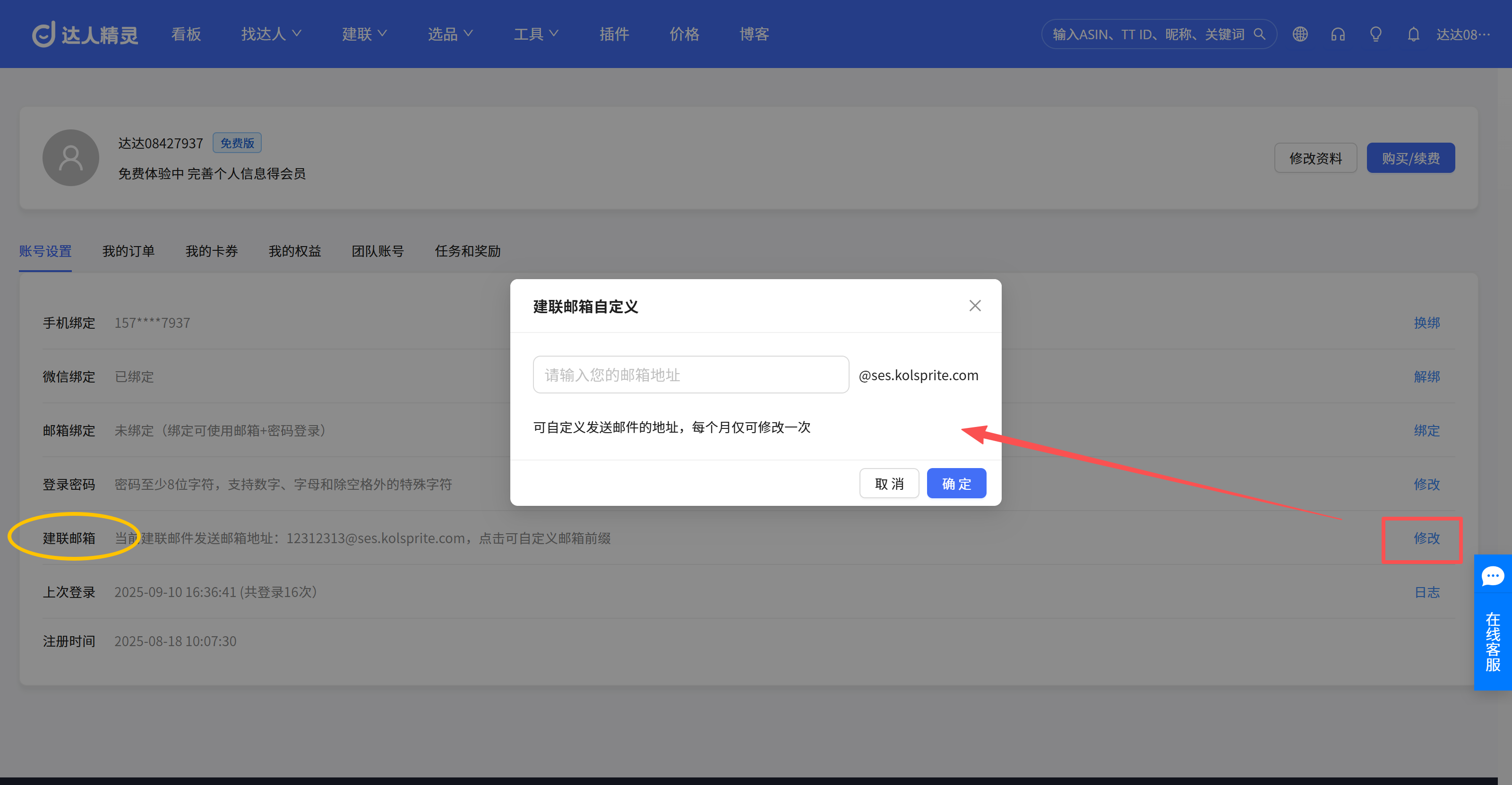Click 解绑 for 微信绑定
The height and width of the screenshot is (785, 1512).
tap(1427, 376)
